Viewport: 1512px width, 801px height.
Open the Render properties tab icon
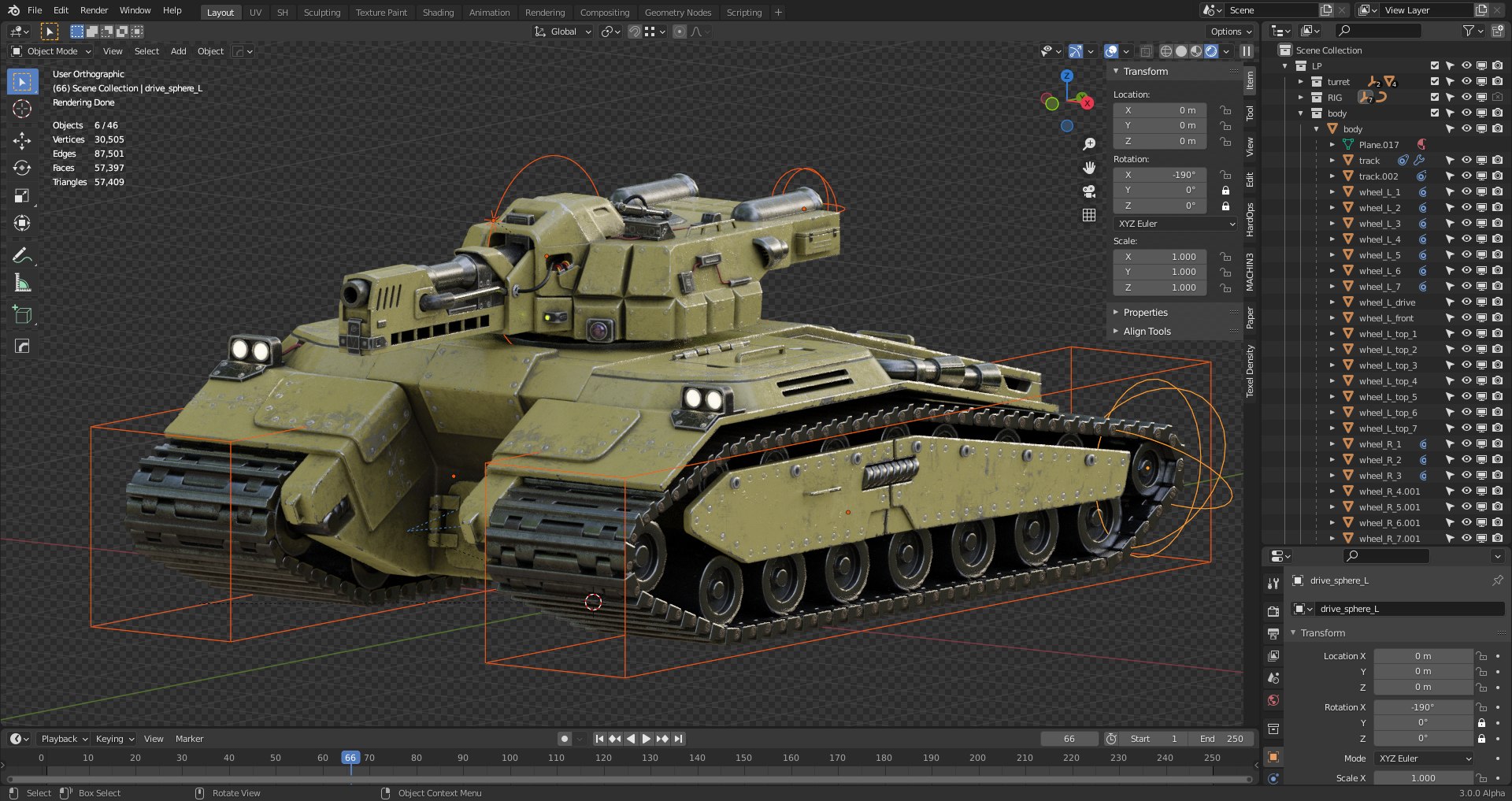(1273, 611)
